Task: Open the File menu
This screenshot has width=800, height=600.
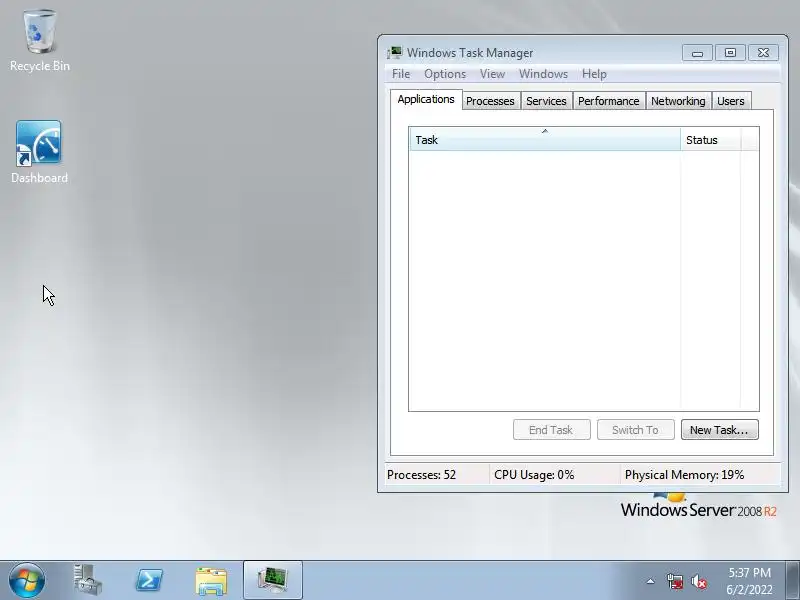Action: pos(401,74)
